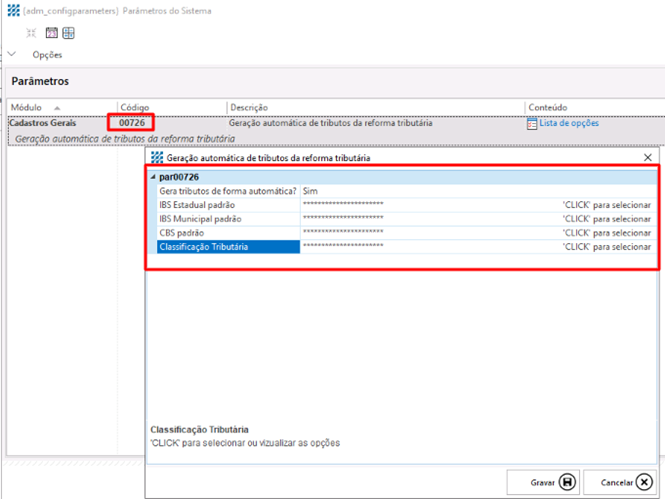Click the list icon beside Lista de opções
Screen dimensions: 665x499
click(x=532, y=123)
